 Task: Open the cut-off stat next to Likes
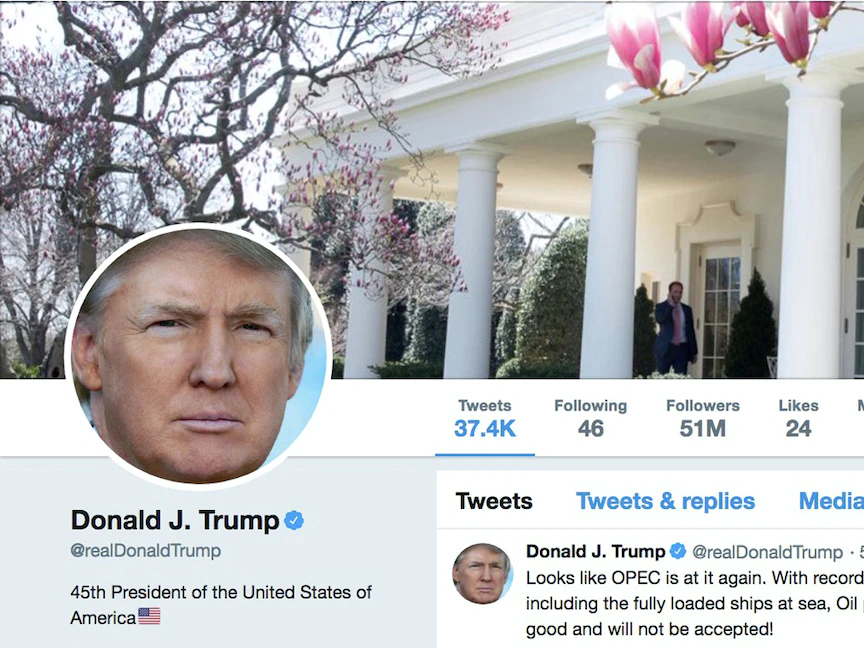[x=860, y=419]
